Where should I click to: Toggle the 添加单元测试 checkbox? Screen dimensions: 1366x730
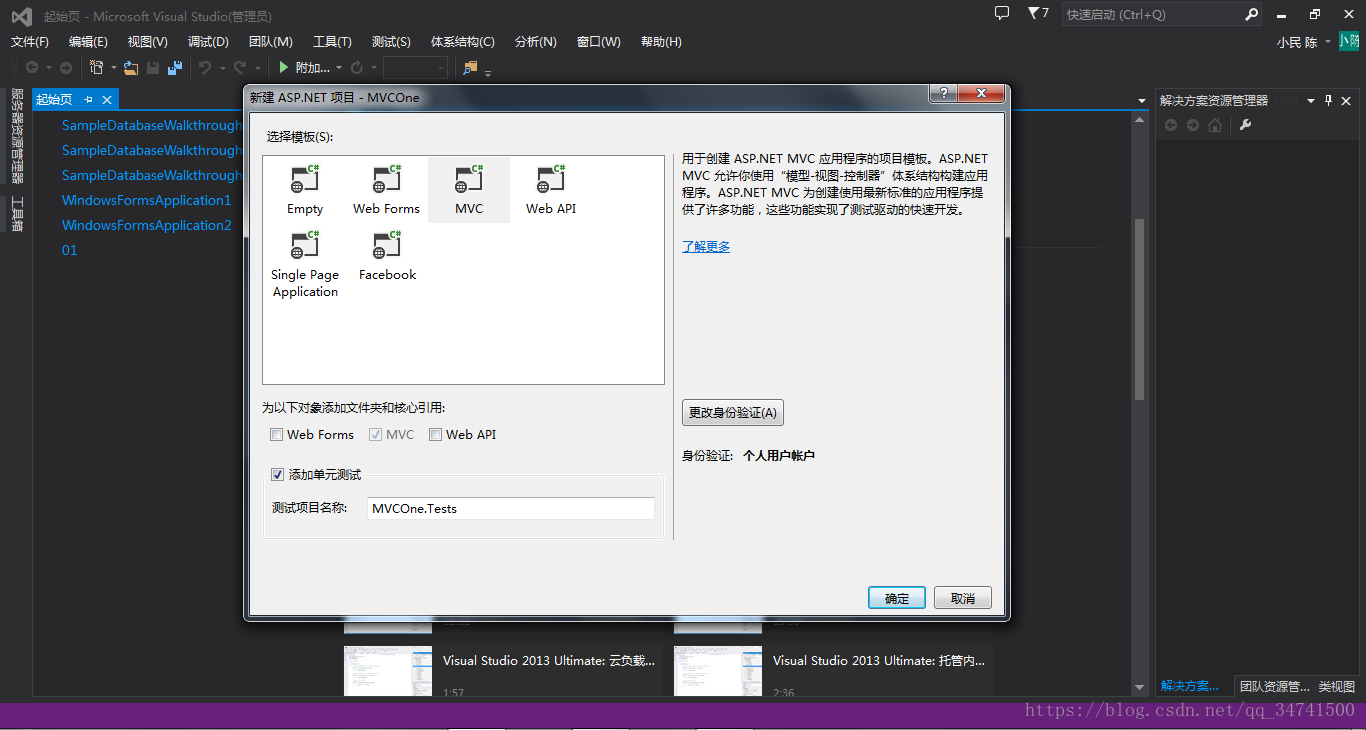pos(278,475)
